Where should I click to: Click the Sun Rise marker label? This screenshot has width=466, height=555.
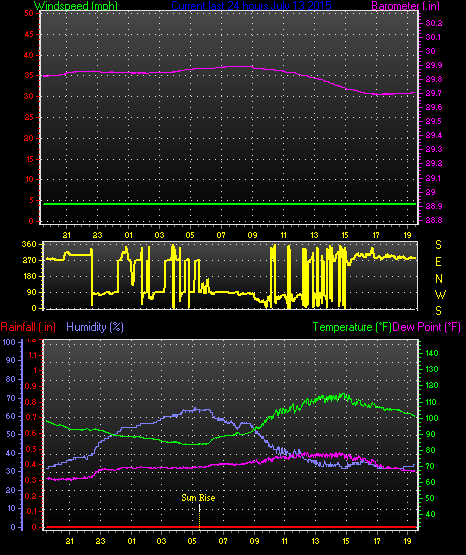[198, 498]
